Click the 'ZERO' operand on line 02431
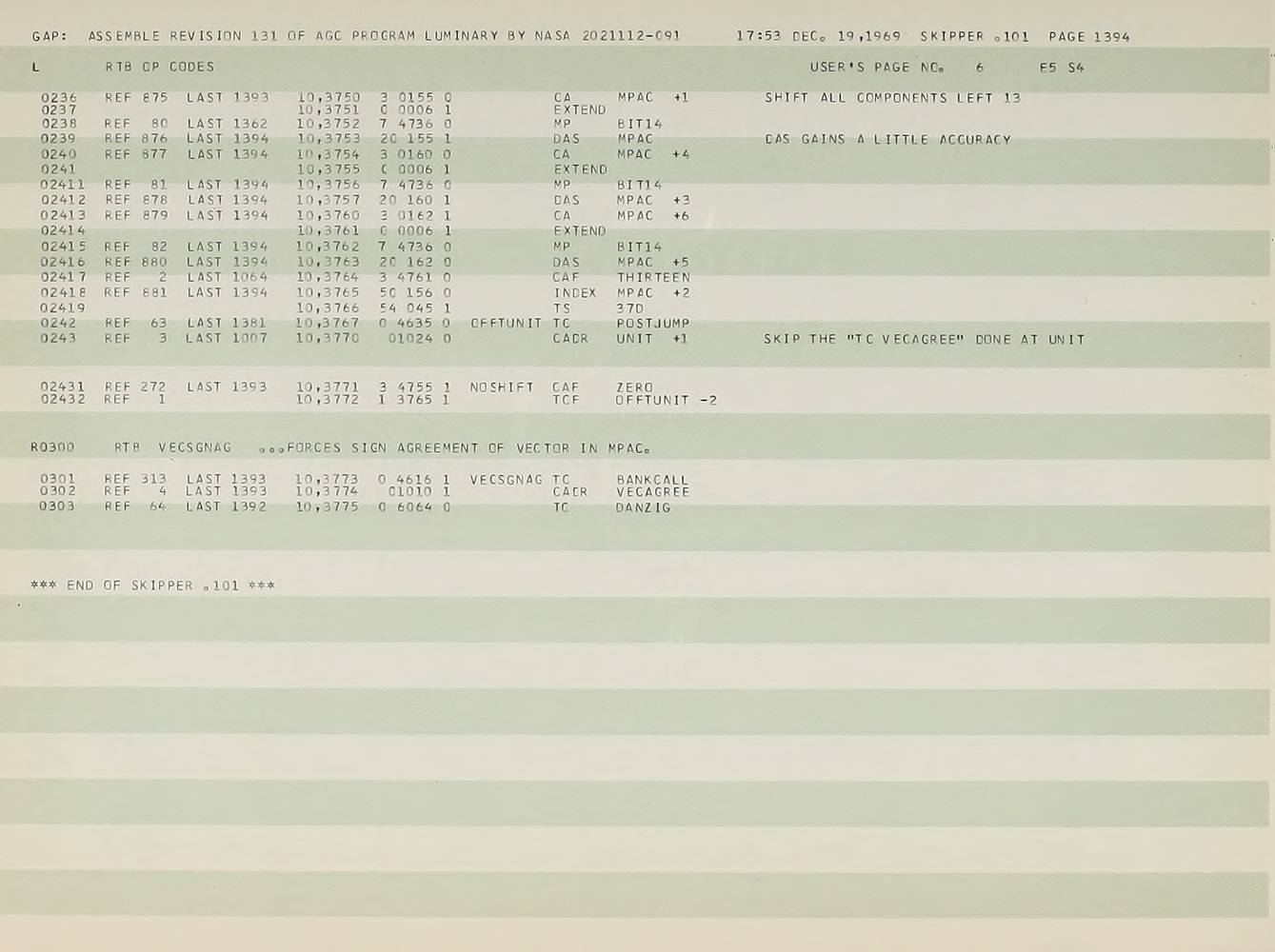 (x=634, y=387)
